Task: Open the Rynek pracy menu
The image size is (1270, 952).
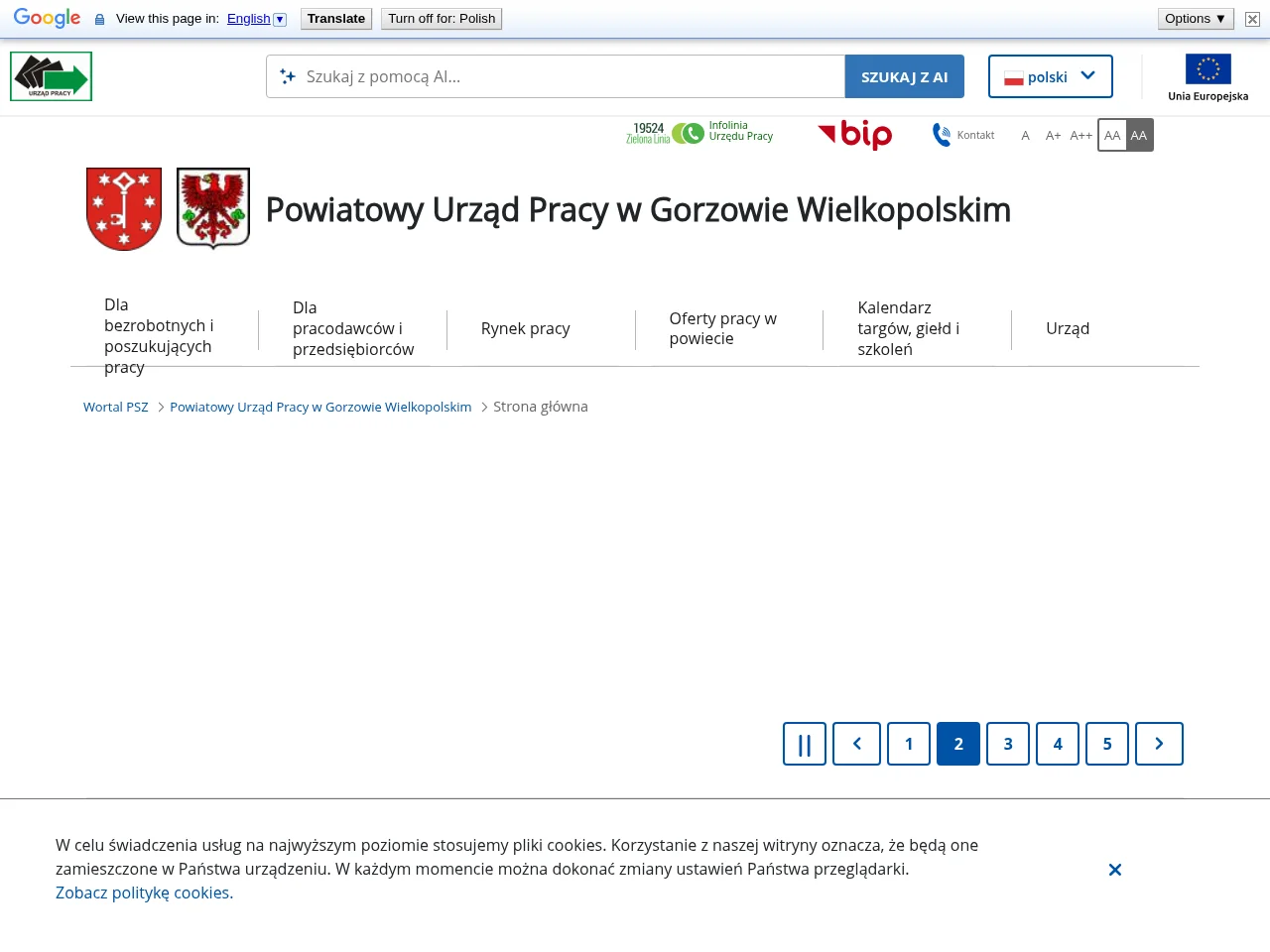Action: tap(526, 328)
